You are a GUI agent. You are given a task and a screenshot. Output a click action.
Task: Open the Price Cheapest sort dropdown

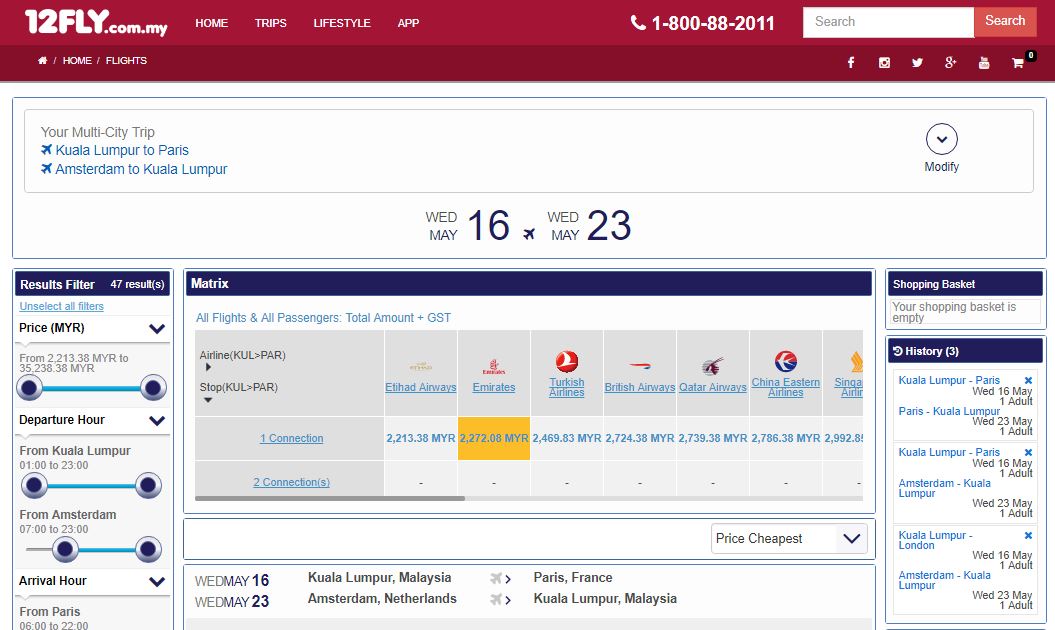pyautogui.click(x=789, y=538)
